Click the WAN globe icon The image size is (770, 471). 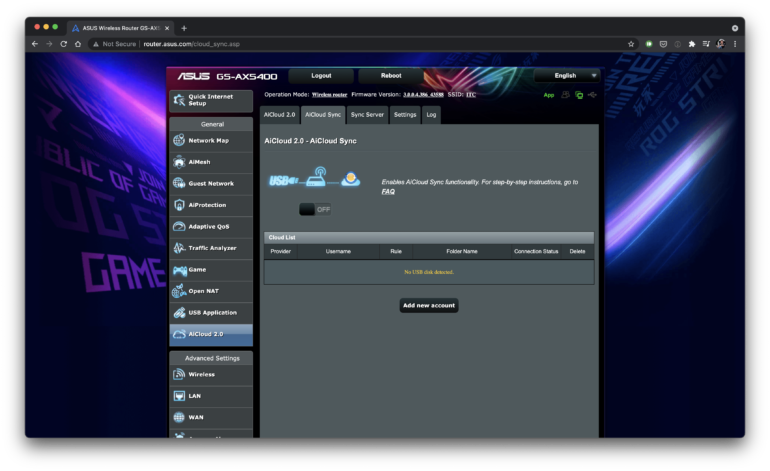click(179, 417)
